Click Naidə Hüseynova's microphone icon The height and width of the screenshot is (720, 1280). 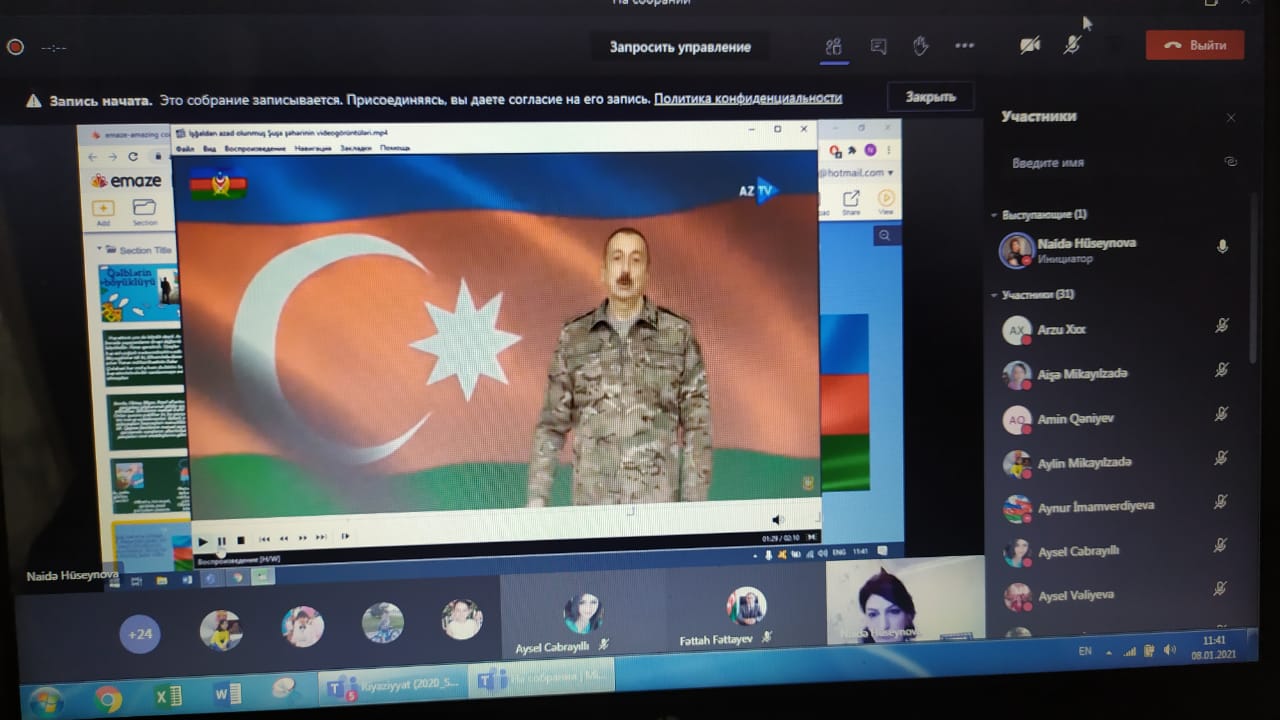pyautogui.click(x=1222, y=247)
